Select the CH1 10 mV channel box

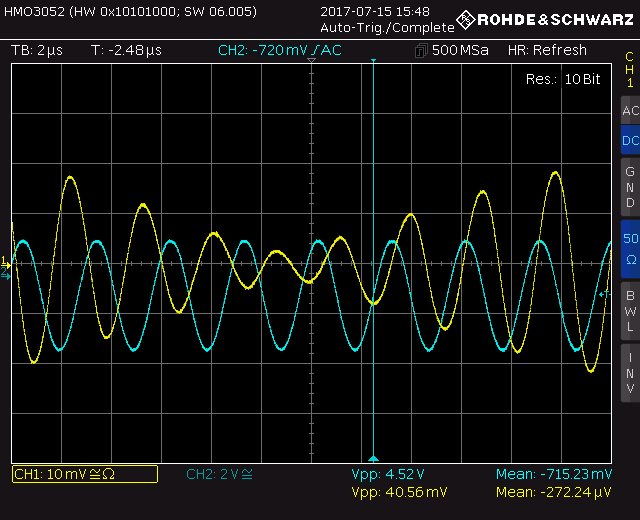(84, 474)
